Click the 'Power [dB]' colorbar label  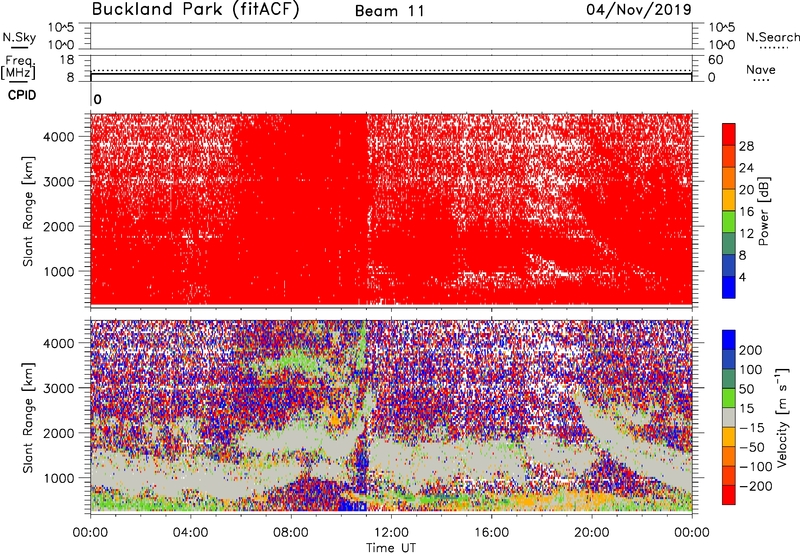point(764,211)
